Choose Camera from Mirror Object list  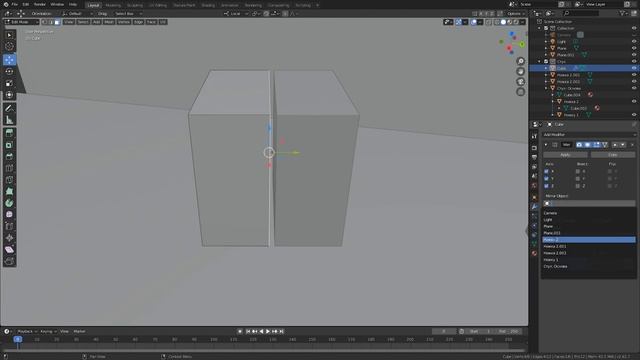[x=589, y=213]
